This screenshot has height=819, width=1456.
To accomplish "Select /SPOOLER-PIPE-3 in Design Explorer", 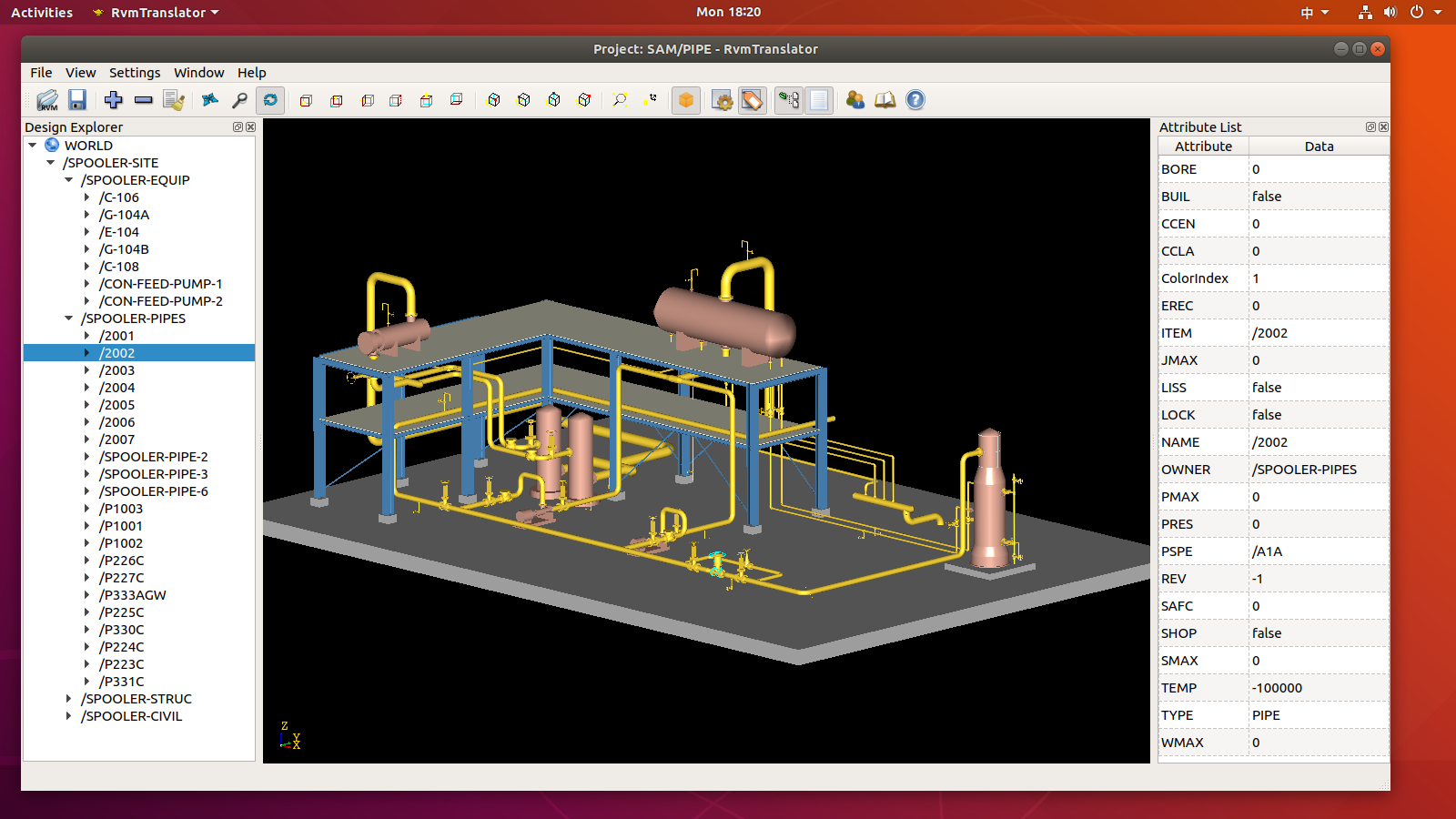I will point(154,474).
